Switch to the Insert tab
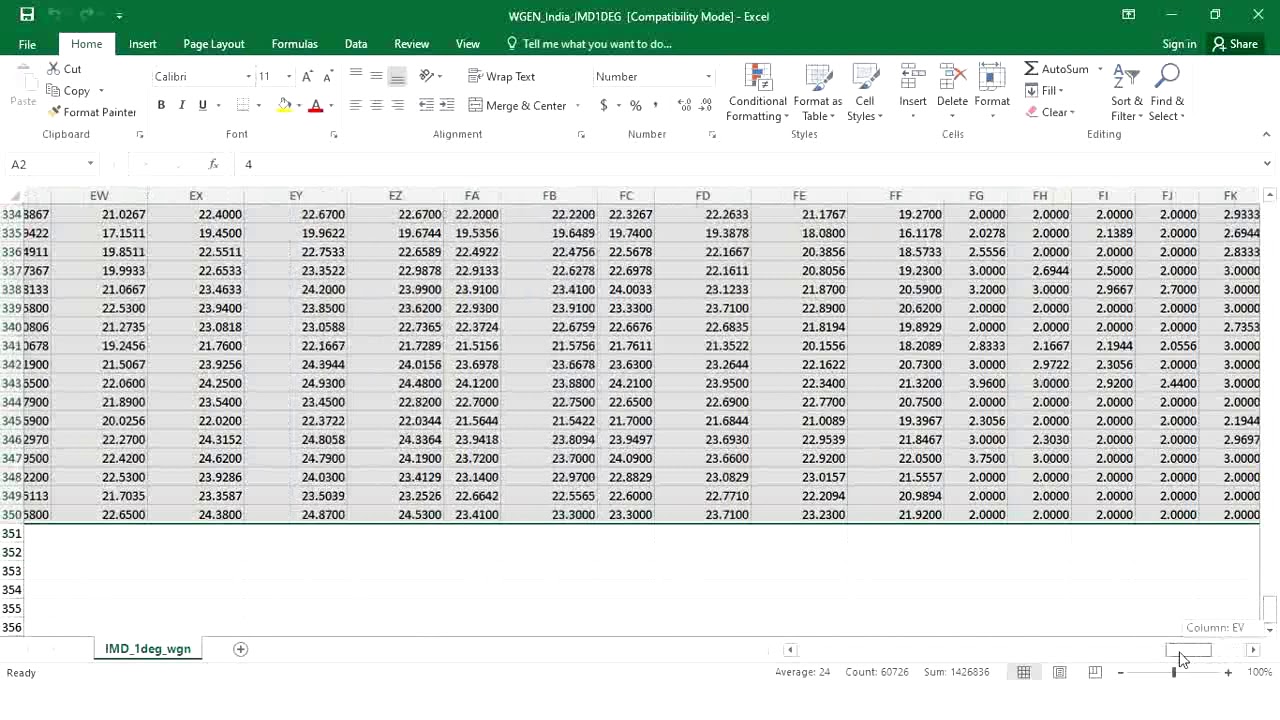 (142, 44)
